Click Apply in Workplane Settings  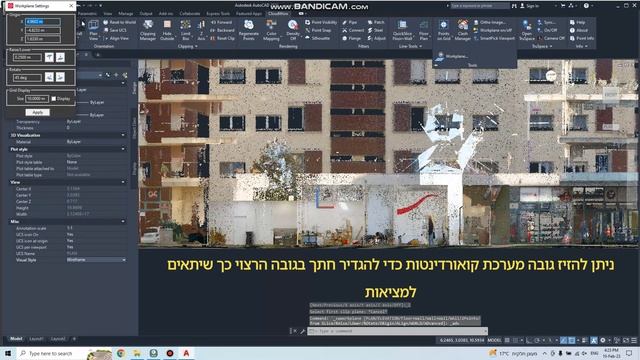click(x=38, y=112)
